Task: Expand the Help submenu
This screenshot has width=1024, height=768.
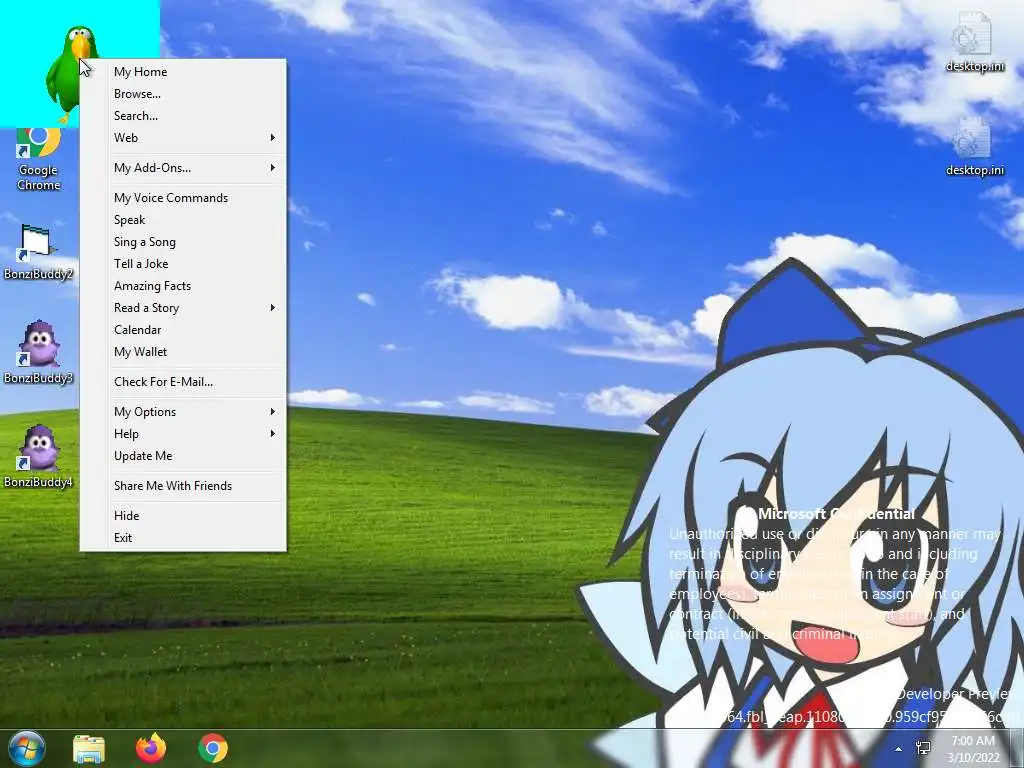Action: click(183, 434)
